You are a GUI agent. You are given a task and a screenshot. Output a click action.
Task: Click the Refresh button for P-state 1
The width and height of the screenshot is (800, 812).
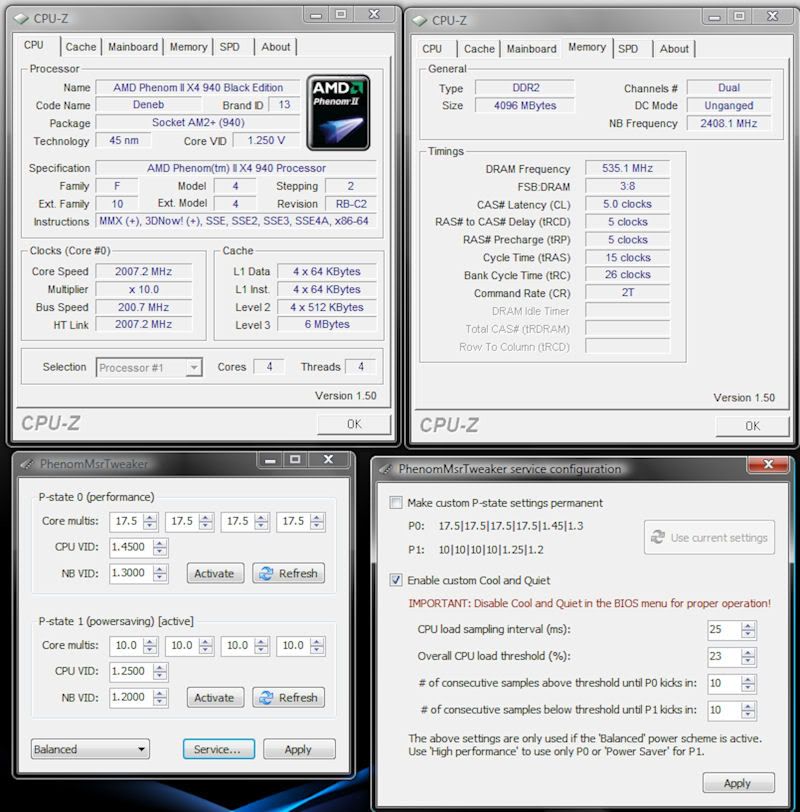point(289,698)
